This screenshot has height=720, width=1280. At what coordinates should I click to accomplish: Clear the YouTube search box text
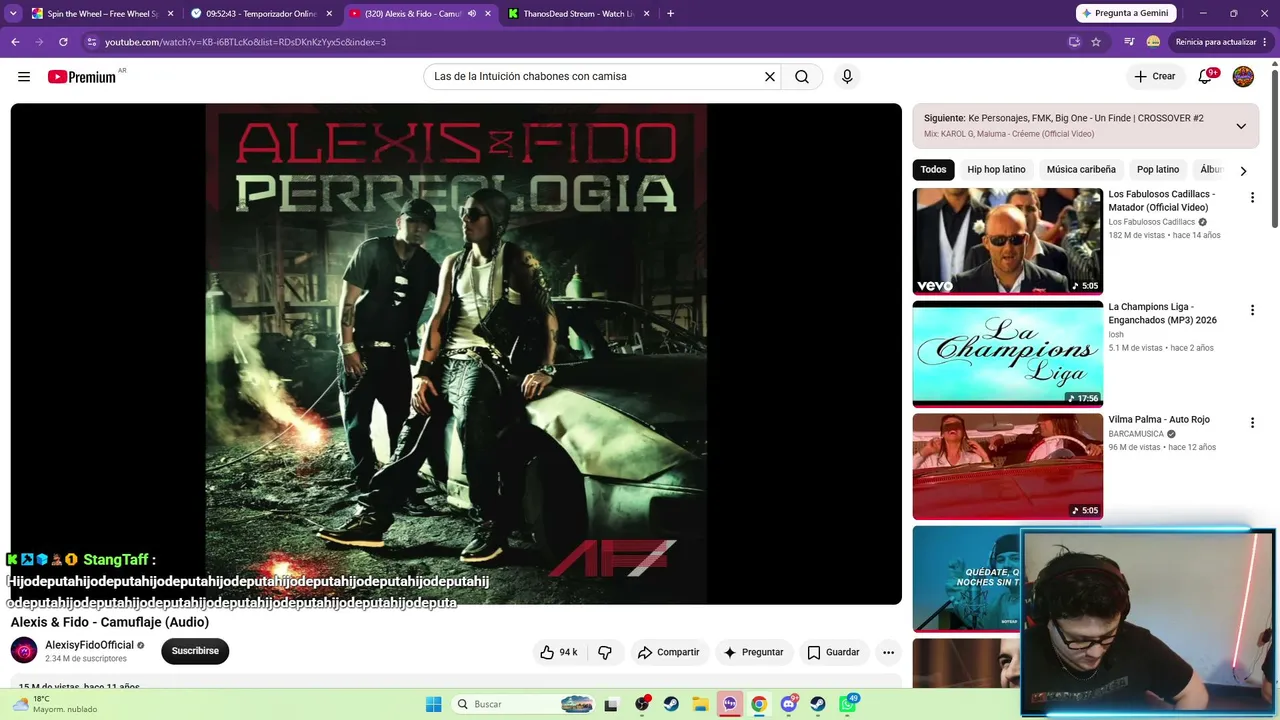[x=770, y=77]
